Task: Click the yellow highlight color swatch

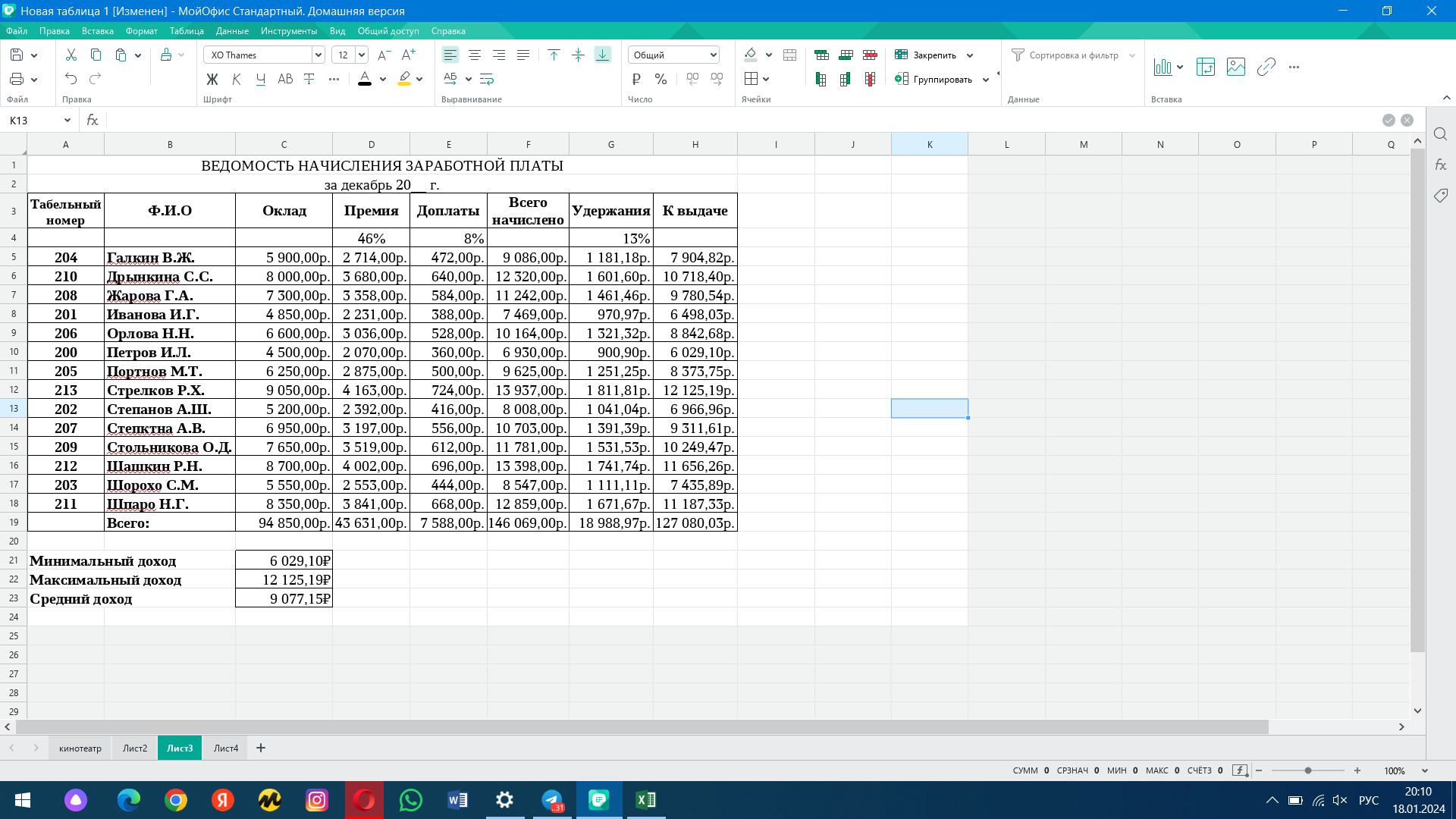Action: tap(404, 79)
